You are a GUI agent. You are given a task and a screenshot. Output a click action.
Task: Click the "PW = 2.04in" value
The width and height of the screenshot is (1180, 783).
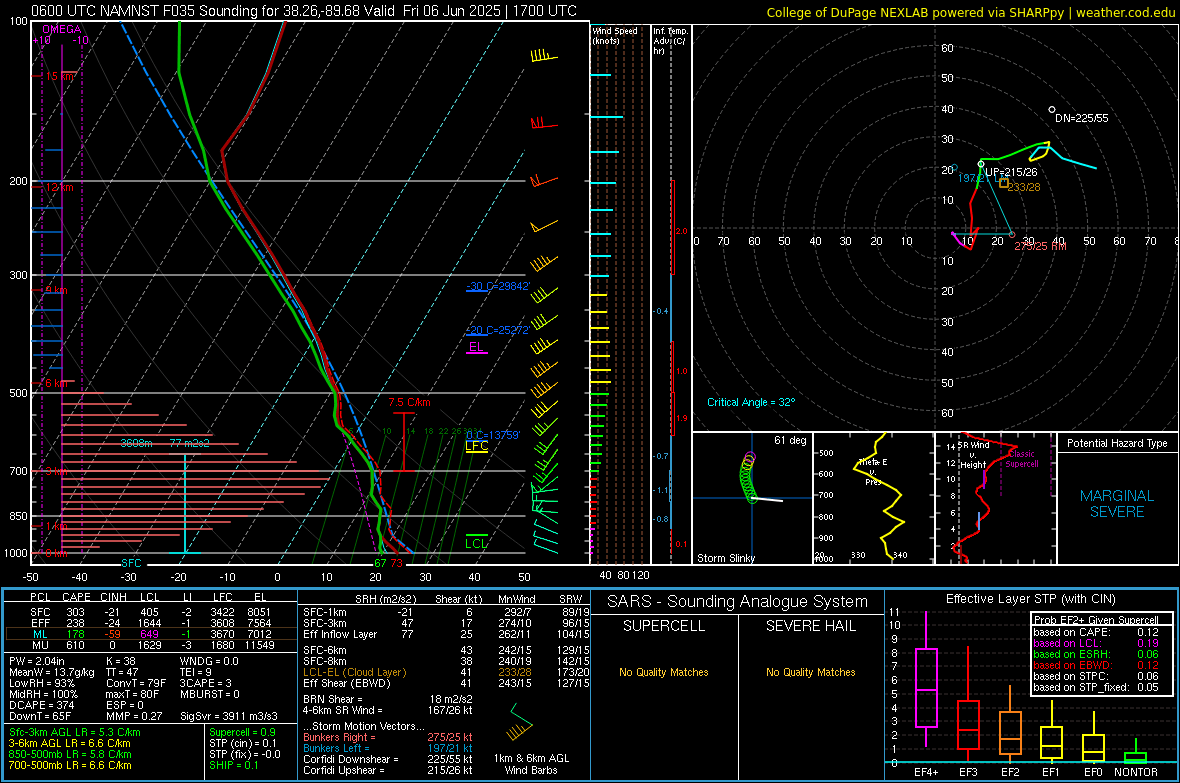point(37,661)
